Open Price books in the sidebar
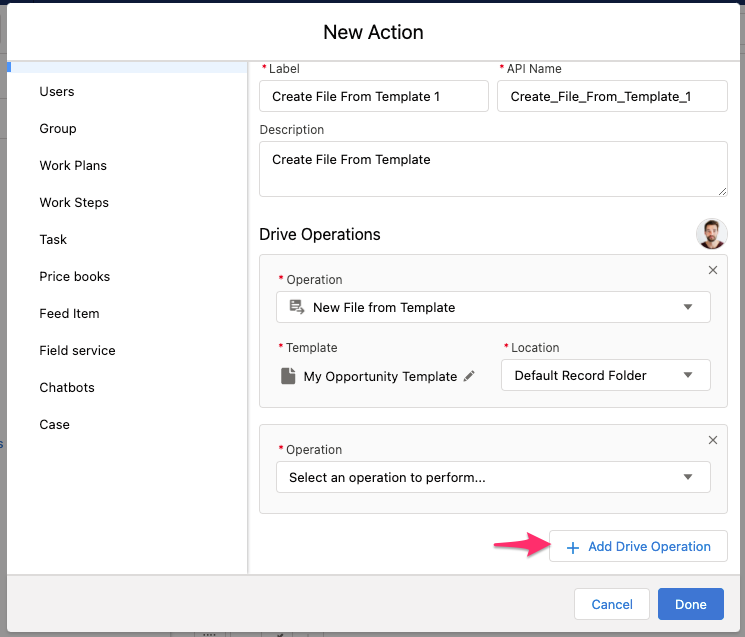This screenshot has width=745, height=637. (x=75, y=277)
